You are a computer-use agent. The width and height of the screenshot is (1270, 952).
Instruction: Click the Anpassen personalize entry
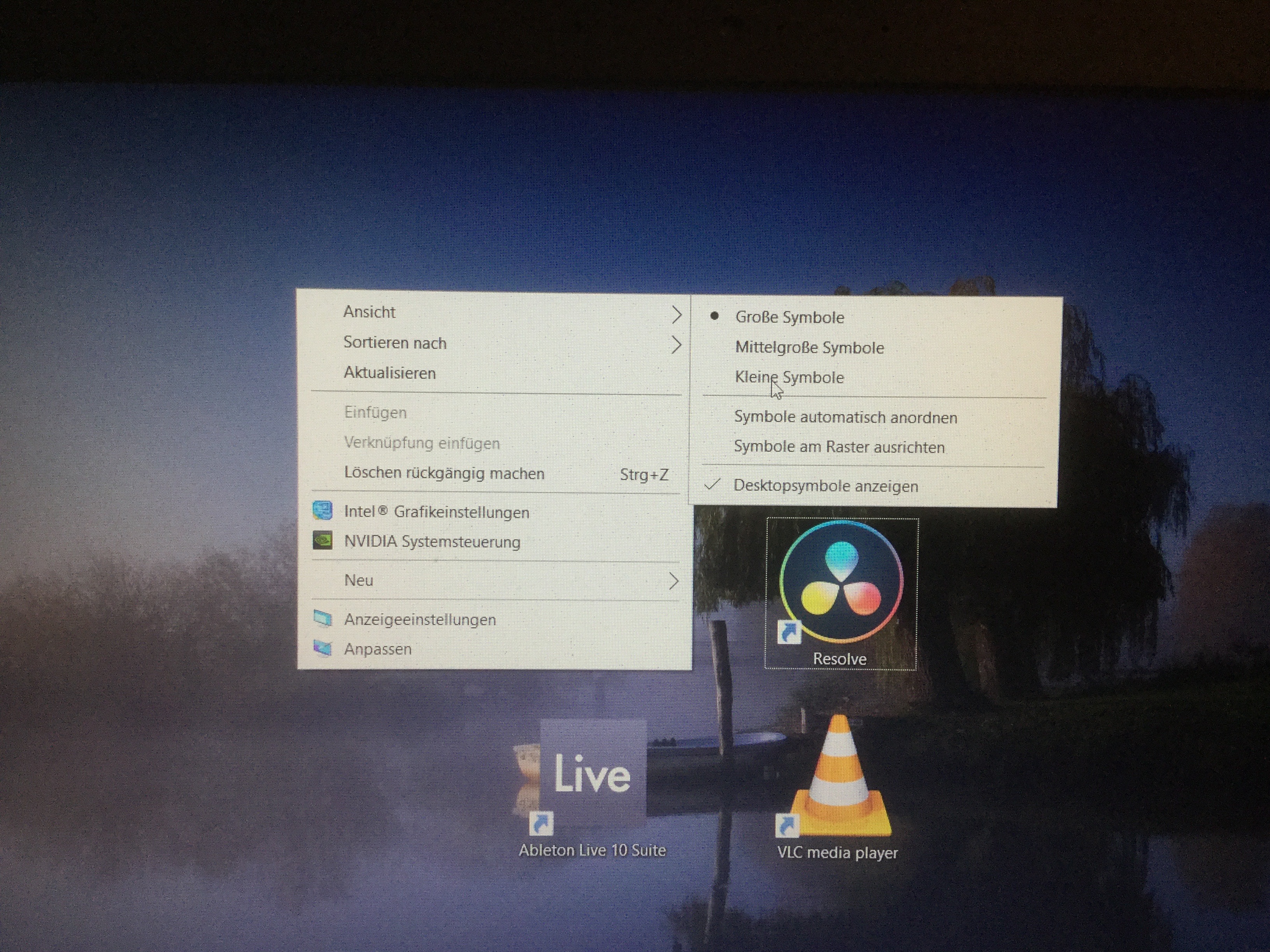(x=378, y=649)
